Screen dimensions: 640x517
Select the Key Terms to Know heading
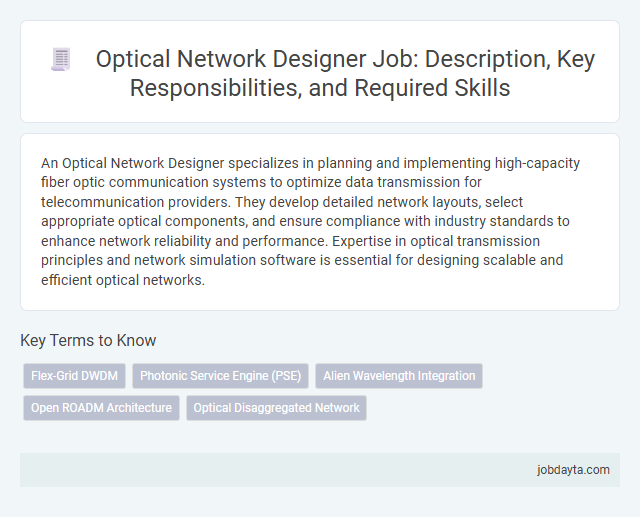tap(88, 340)
